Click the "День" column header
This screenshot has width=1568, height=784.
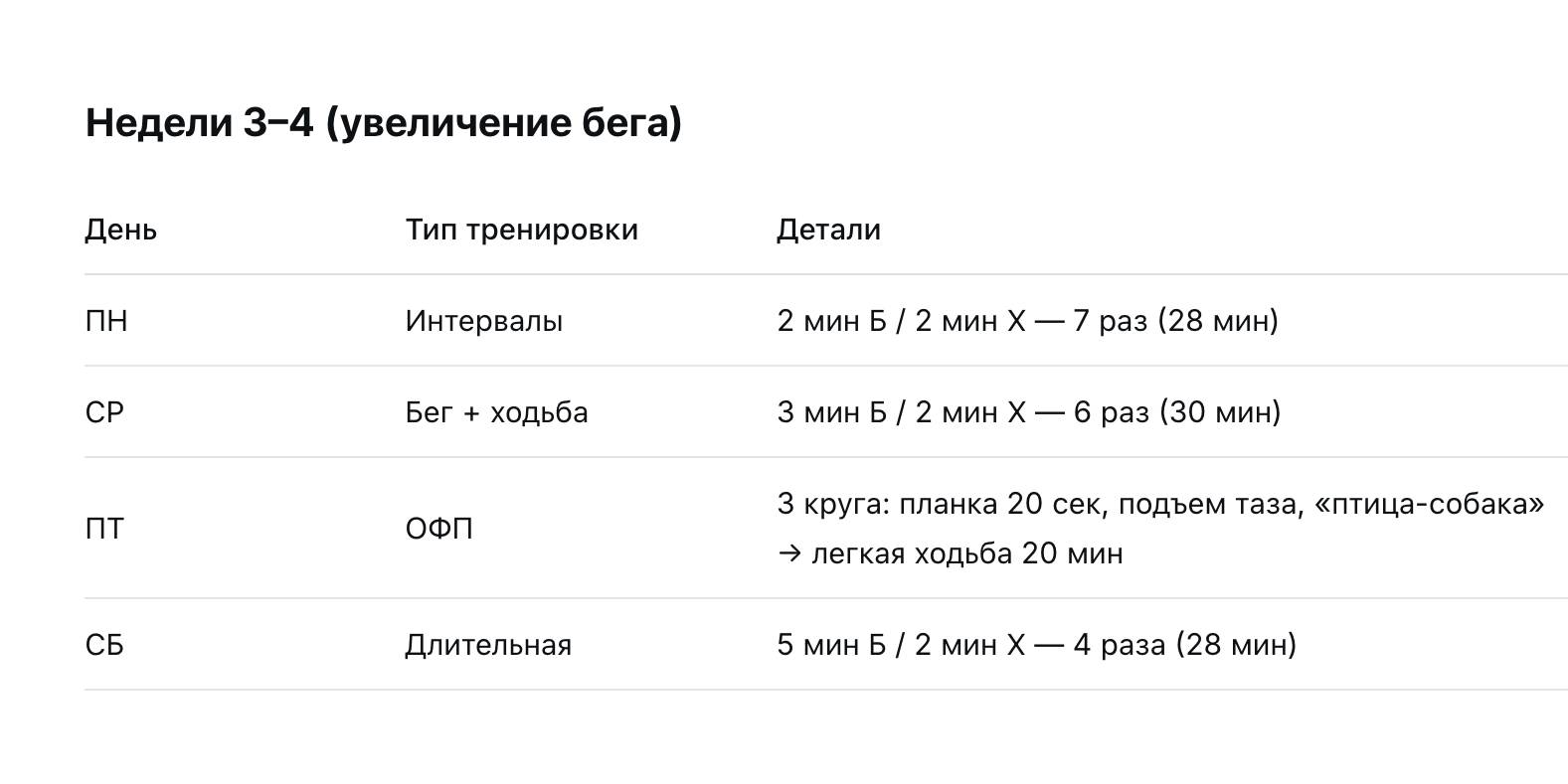(x=120, y=230)
